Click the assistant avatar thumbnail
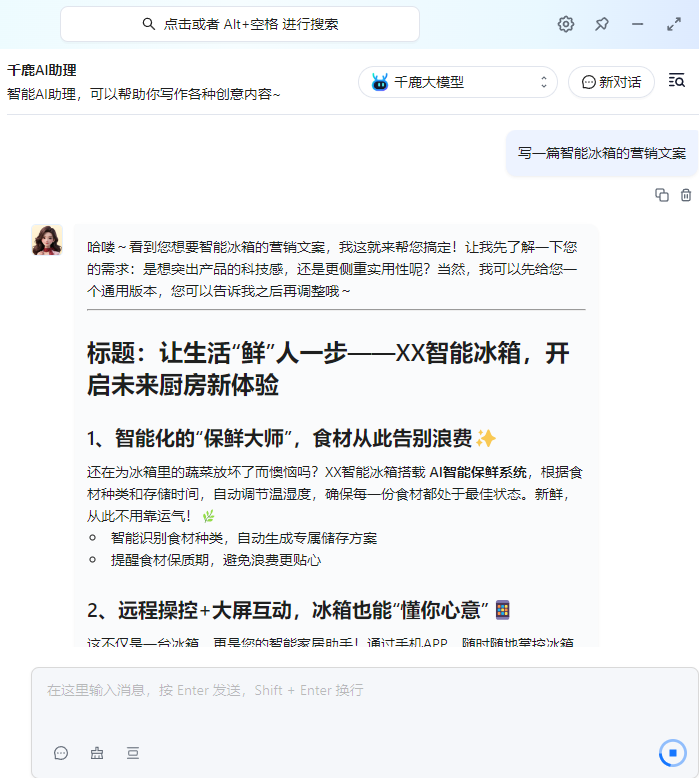 click(47, 240)
